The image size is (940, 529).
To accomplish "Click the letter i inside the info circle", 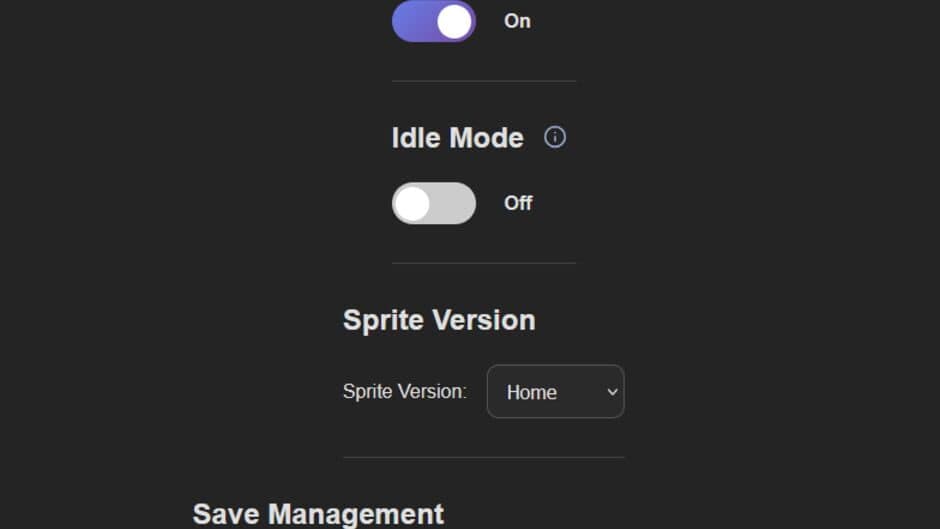I will 555,137.
